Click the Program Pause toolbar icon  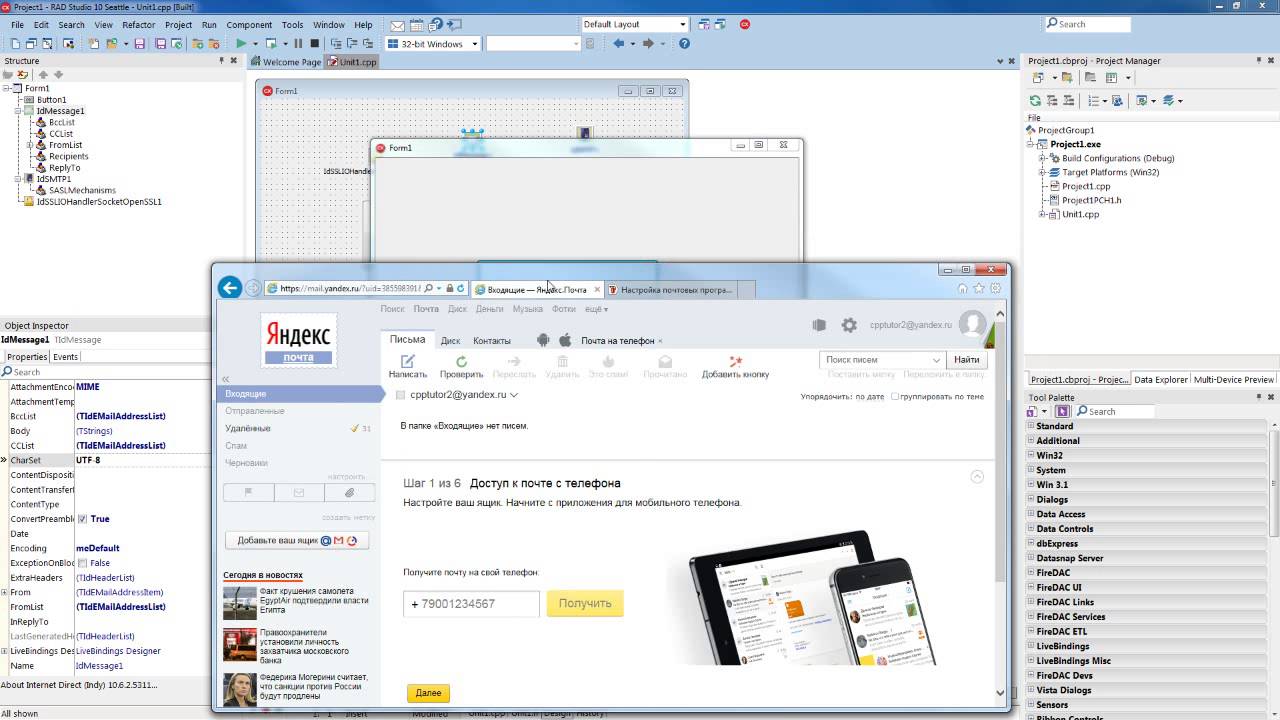(298, 44)
